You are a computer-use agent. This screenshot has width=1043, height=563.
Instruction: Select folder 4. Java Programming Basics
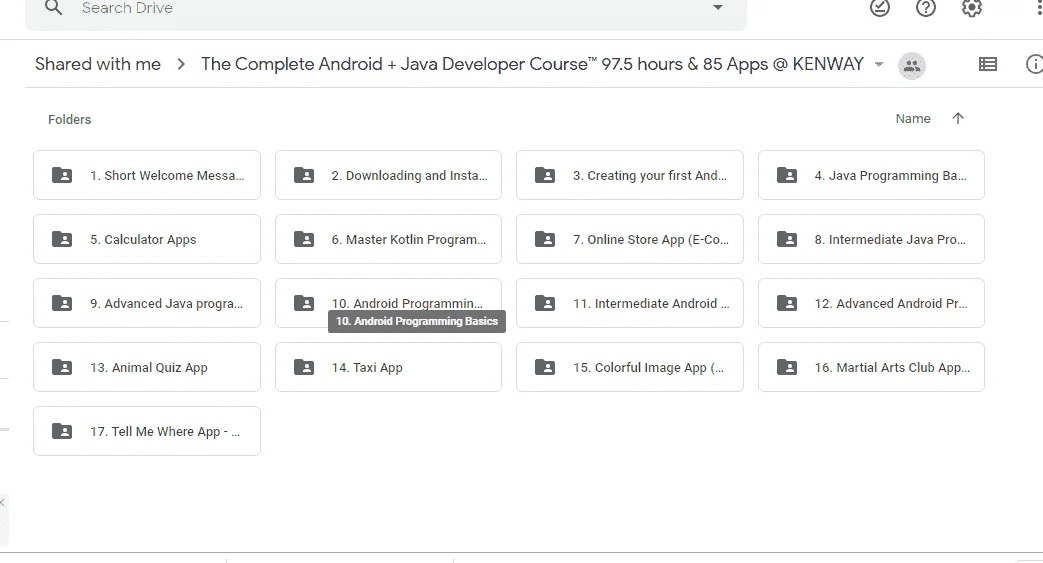pyautogui.click(x=871, y=175)
